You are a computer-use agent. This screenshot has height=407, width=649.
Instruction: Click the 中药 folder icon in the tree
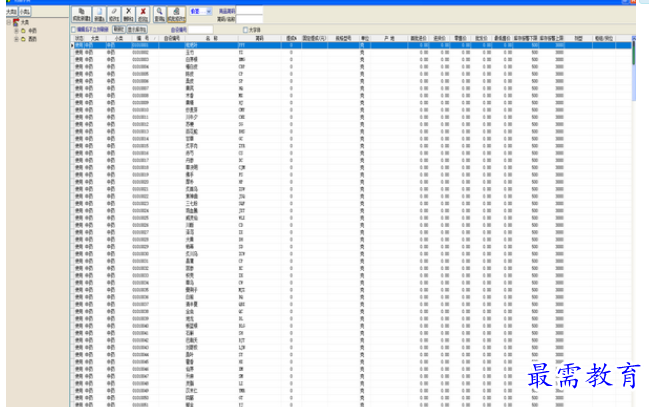[x=23, y=31]
